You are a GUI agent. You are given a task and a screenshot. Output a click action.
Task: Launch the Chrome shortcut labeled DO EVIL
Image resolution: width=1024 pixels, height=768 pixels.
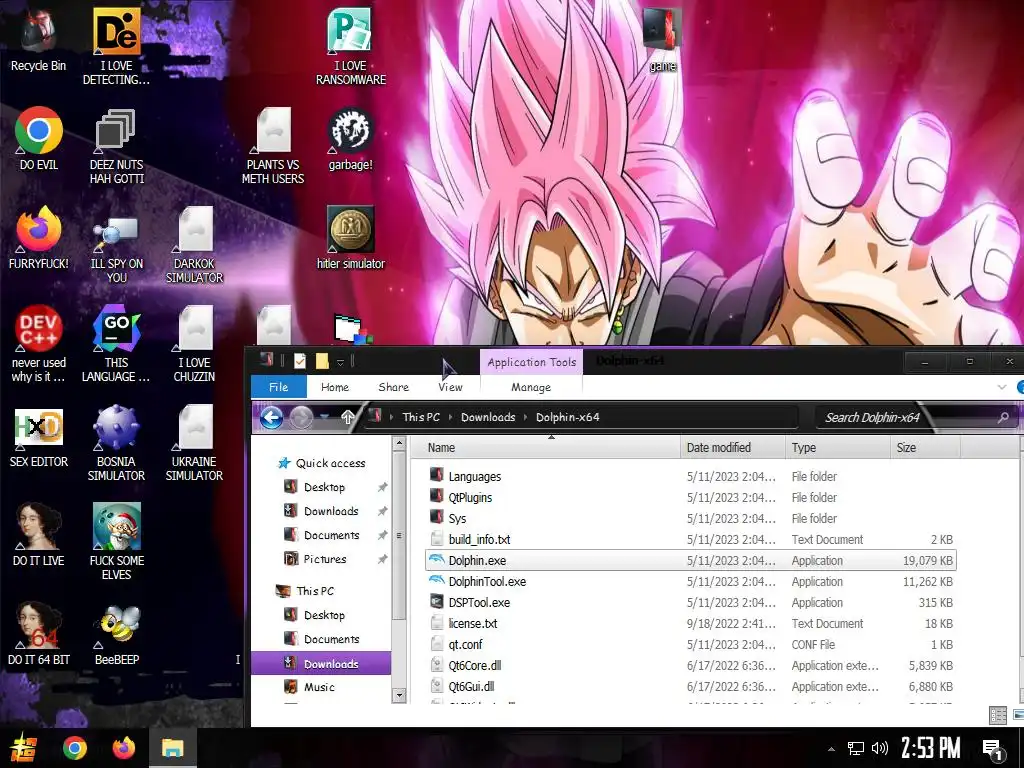[x=39, y=130]
